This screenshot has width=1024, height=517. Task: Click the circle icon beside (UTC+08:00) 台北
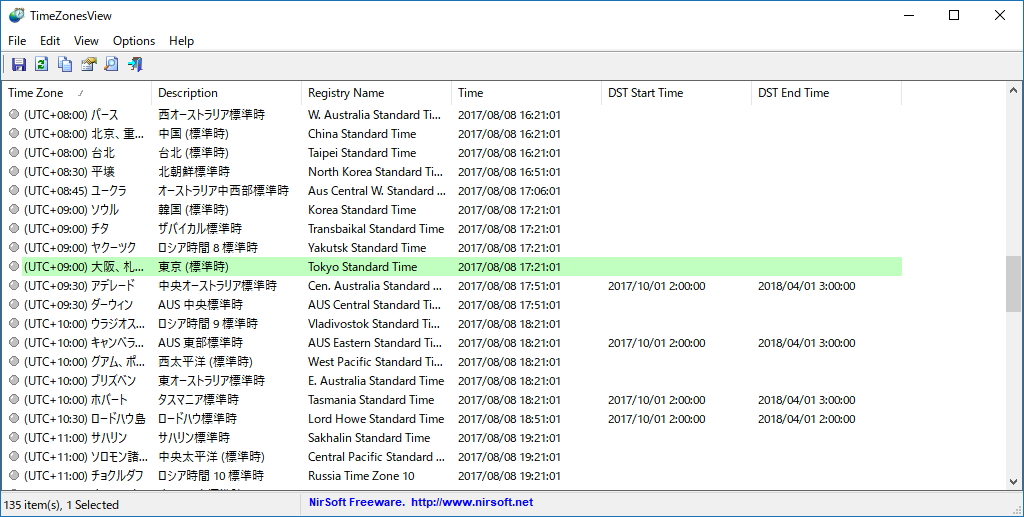pyautogui.click(x=14, y=153)
